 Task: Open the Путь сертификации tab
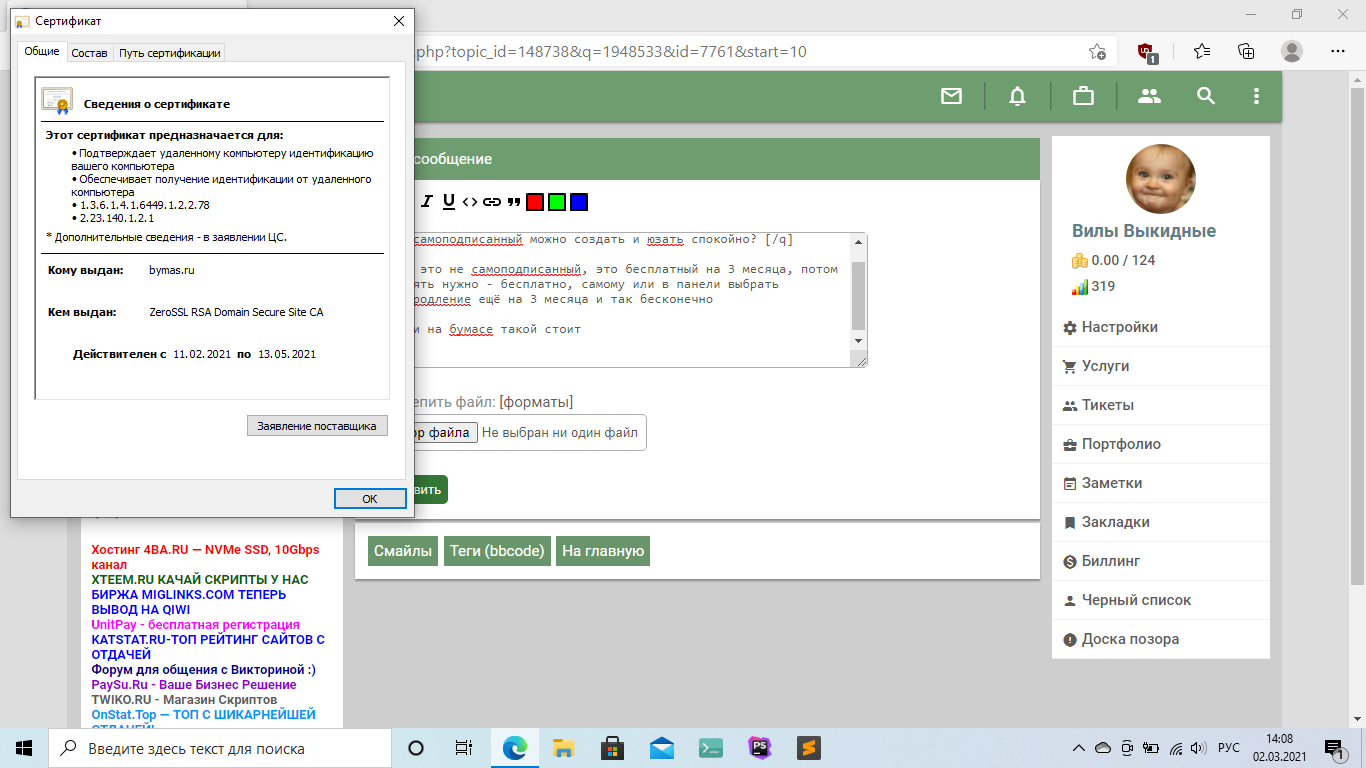tap(169, 53)
